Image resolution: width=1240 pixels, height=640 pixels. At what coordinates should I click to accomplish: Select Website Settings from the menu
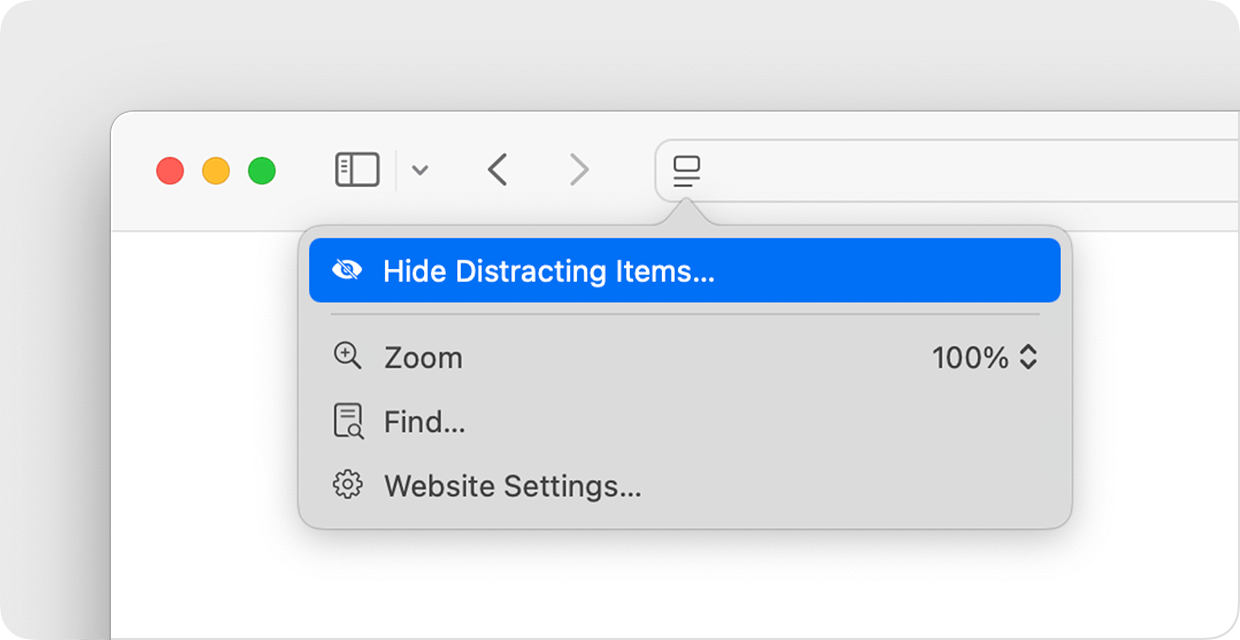pyautogui.click(x=510, y=486)
